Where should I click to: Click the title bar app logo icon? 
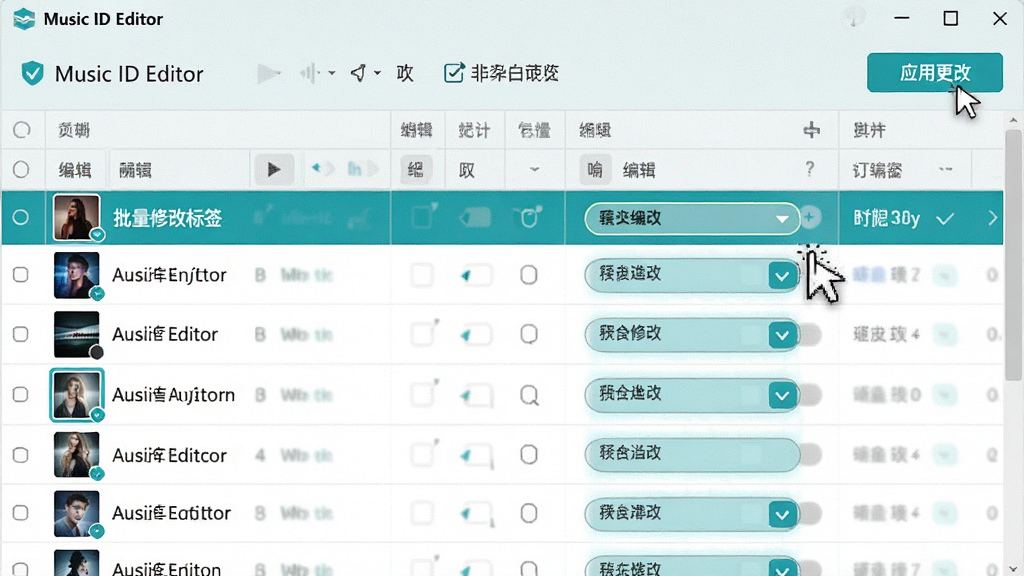[24, 19]
